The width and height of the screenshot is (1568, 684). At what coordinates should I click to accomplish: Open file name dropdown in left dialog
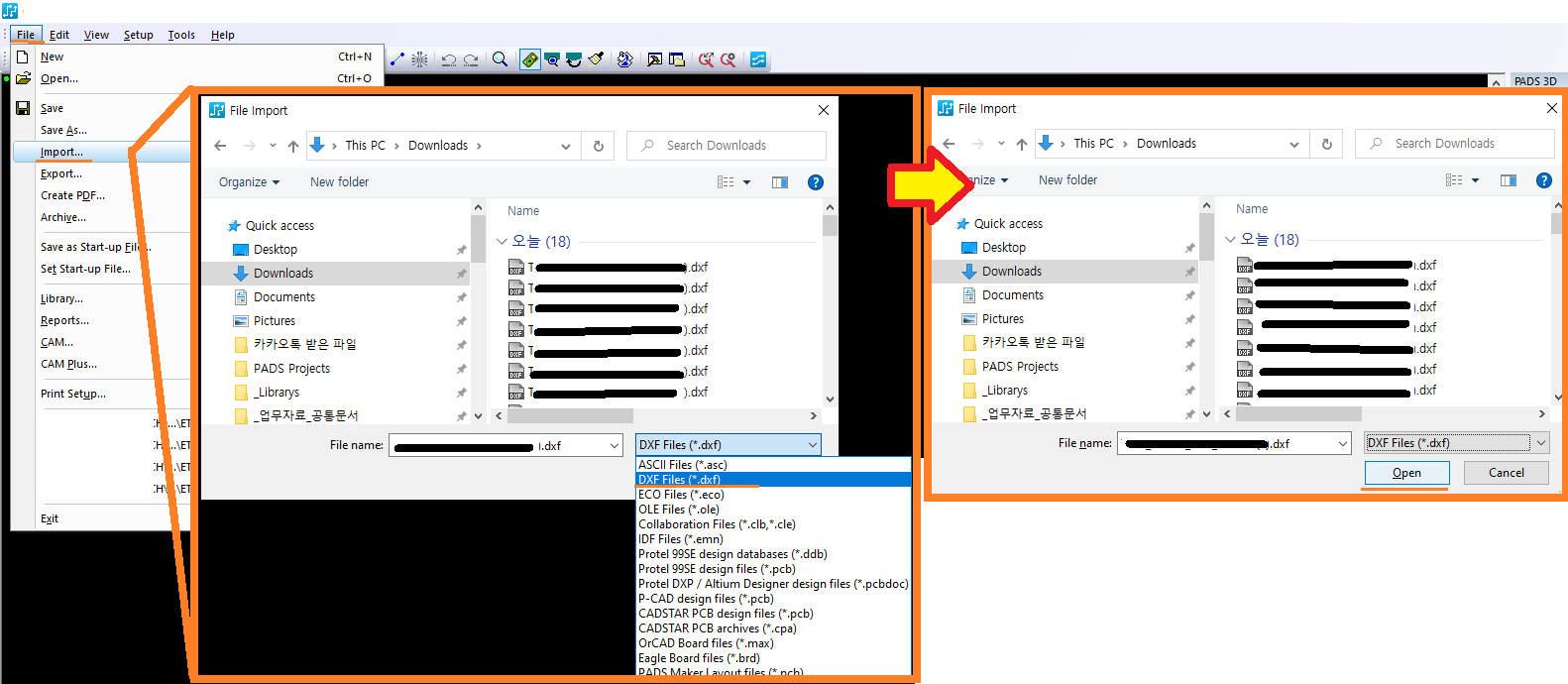[x=615, y=446]
